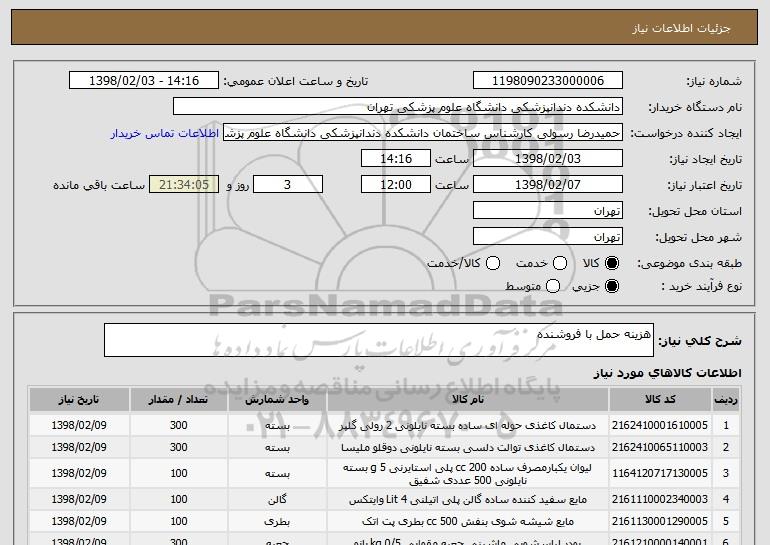The height and width of the screenshot is (545, 770).
Task: Click the اطلاعات کالاهای مورد نیاز heading
Action: [x=667, y=373]
